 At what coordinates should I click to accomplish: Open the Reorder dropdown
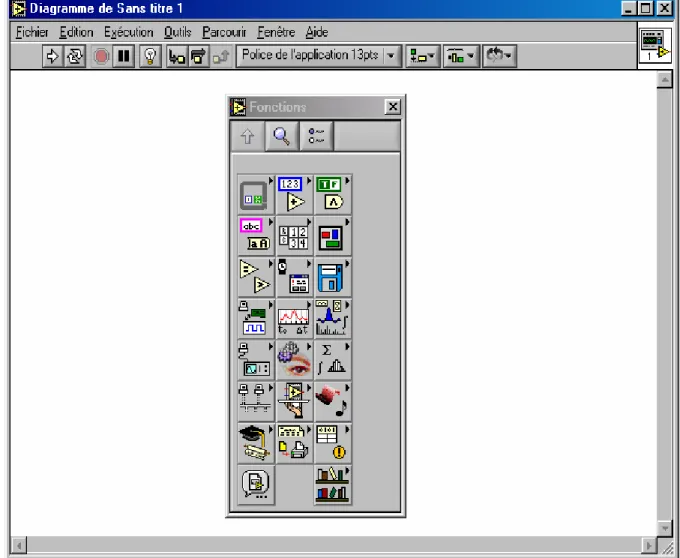pyautogui.click(x=499, y=56)
